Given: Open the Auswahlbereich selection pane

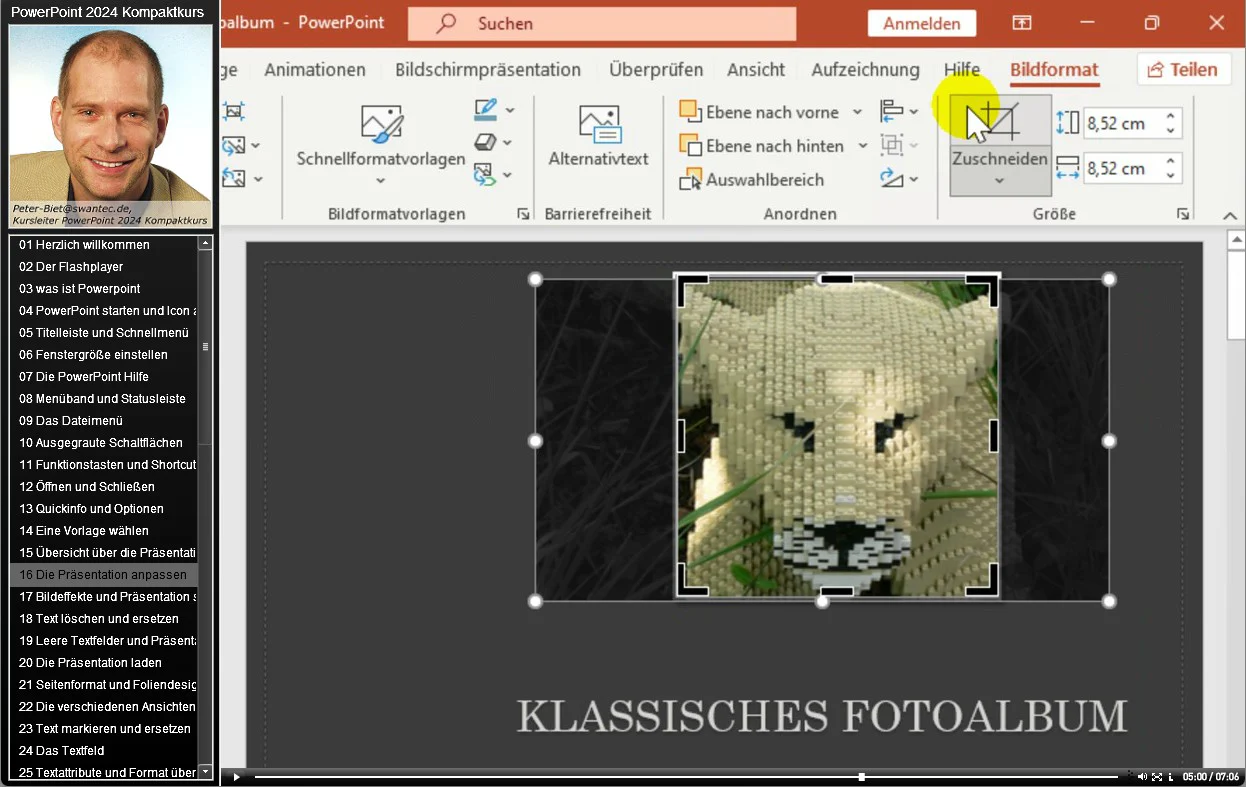Looking at the screenshot, I should pyautogui.click(x=752, y=180).
